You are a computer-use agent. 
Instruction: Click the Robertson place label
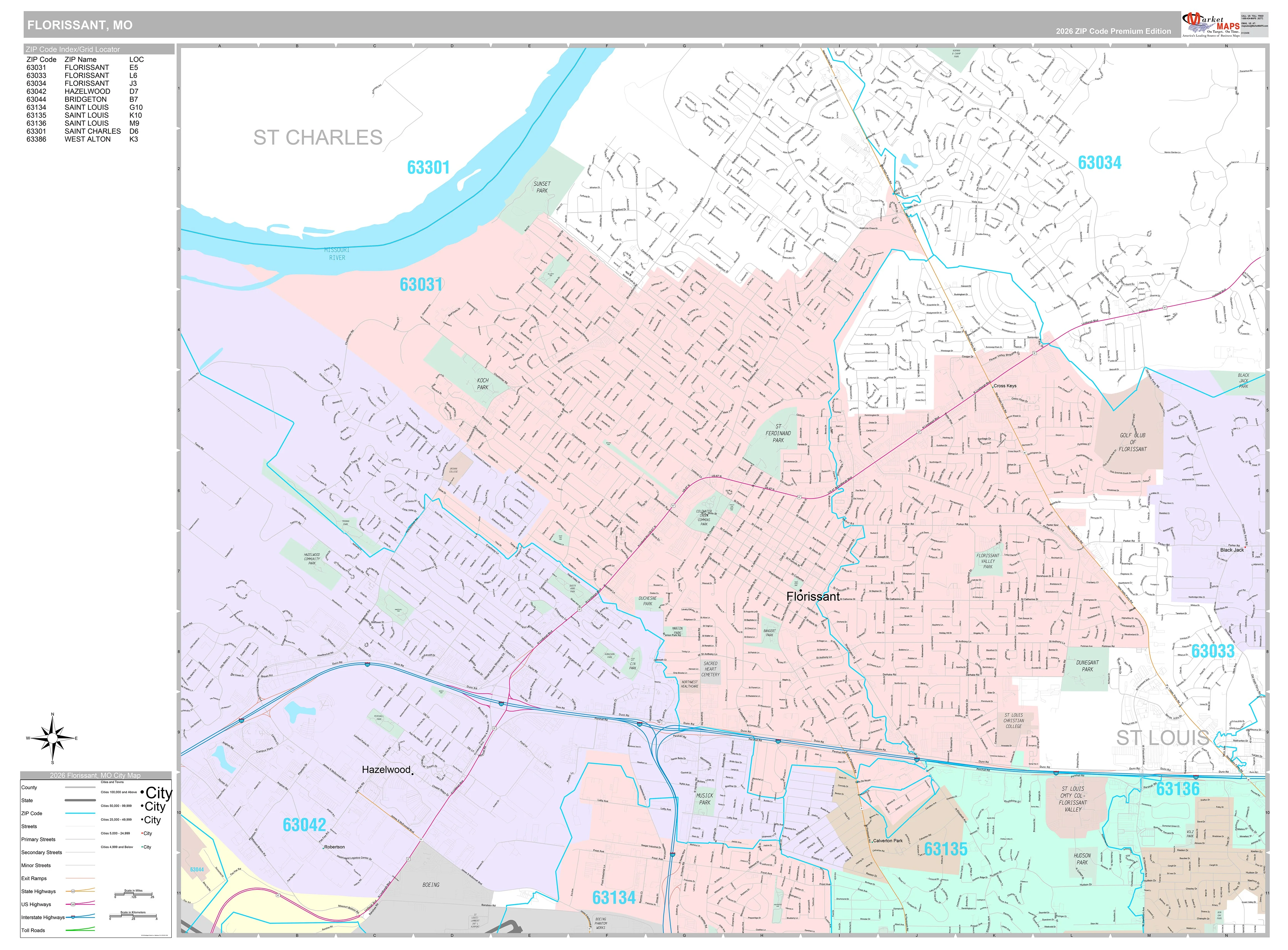[334, 847]
